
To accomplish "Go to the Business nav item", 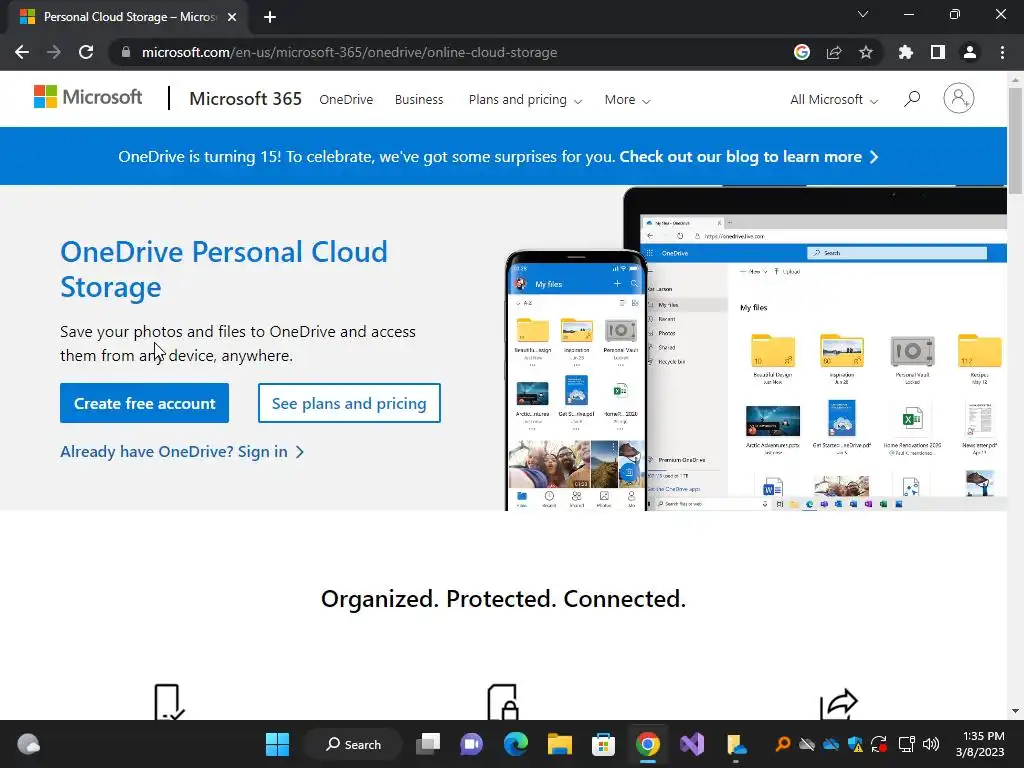I will (x=419, y=100).
